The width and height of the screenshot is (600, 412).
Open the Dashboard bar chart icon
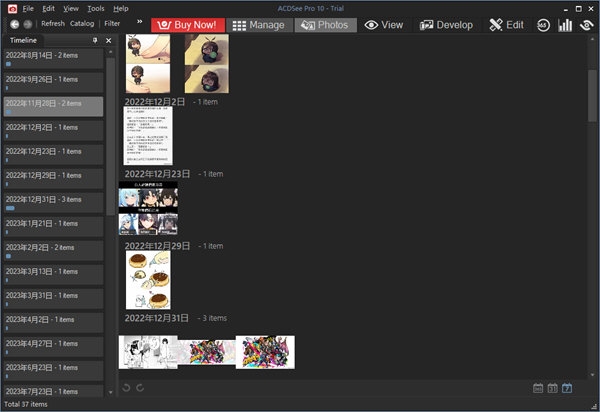pos(565,25)
